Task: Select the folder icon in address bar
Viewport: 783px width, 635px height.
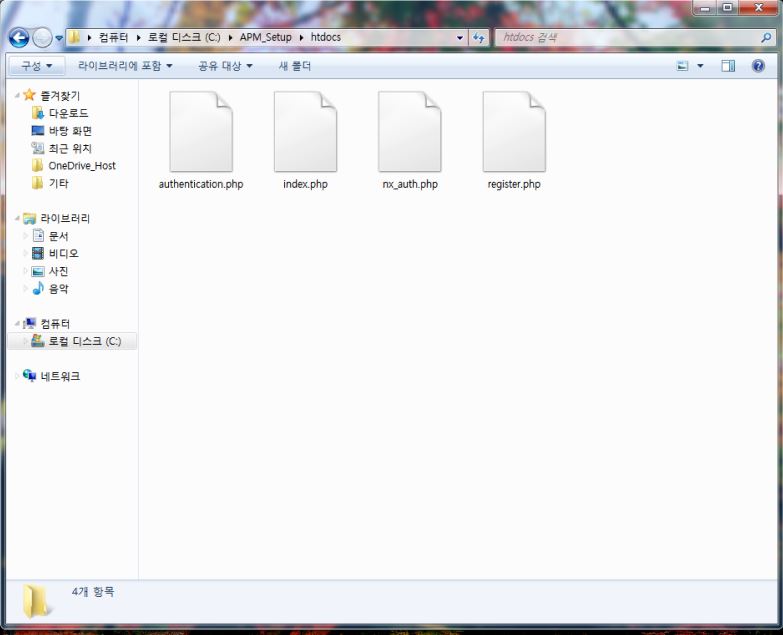Action: pyautogui.click(x=74, y=37)
